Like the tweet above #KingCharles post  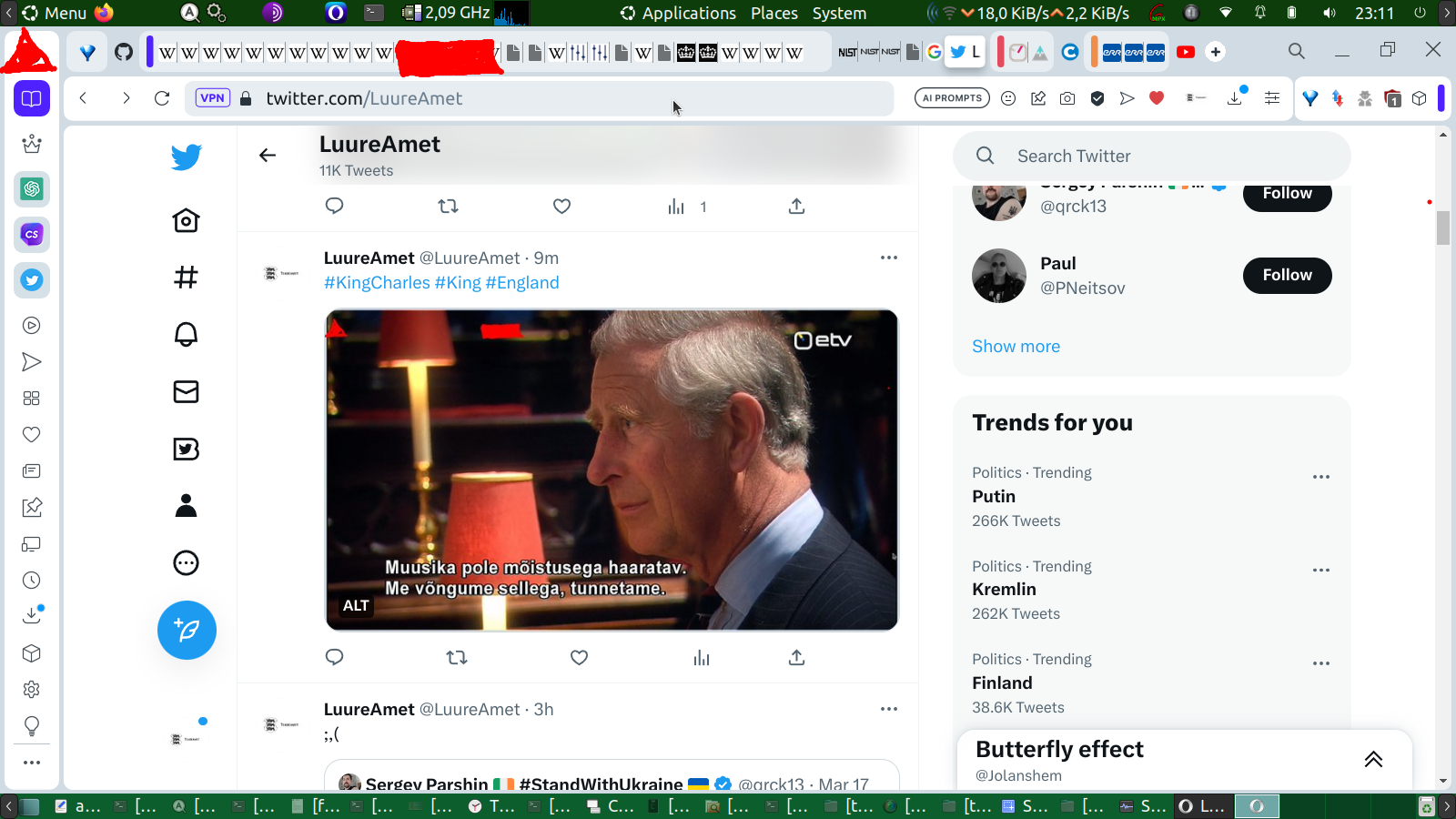click(x=561, y=207)
